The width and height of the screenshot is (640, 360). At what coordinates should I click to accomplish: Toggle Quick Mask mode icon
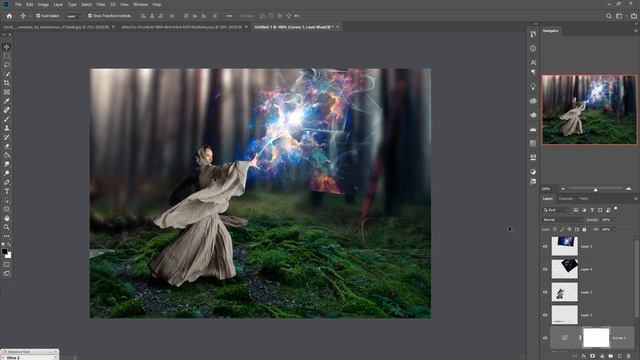coord(7,264)
